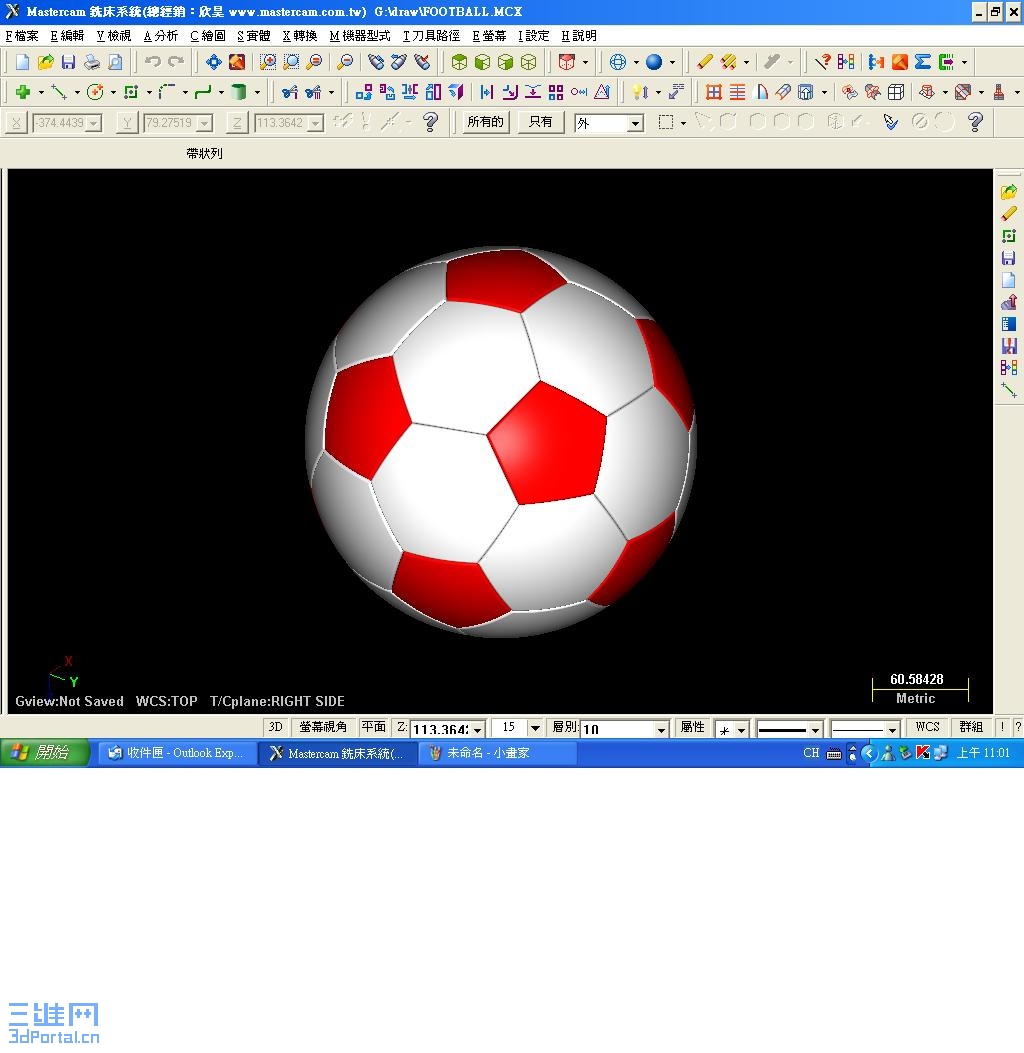Click the 屬性 attributes button

pos(692,727)
